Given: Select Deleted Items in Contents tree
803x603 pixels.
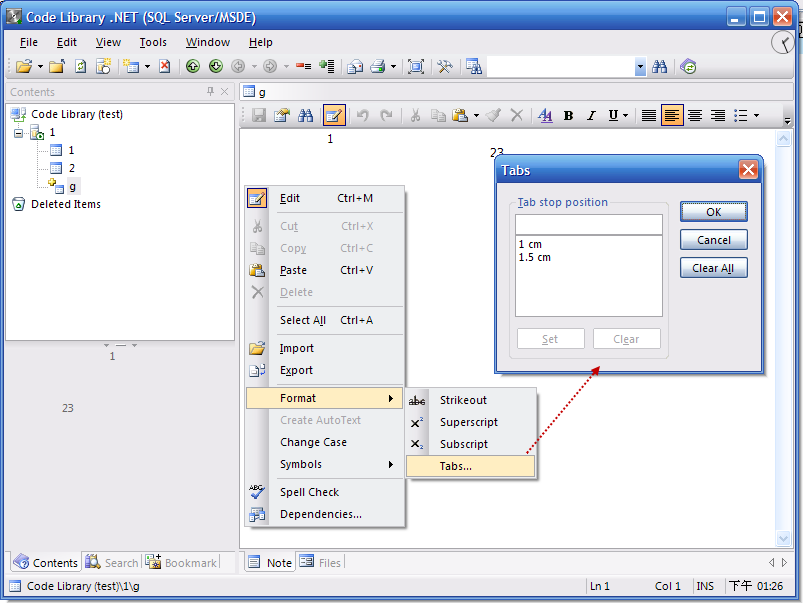Looking at the screenshot, I should point(66,204).
